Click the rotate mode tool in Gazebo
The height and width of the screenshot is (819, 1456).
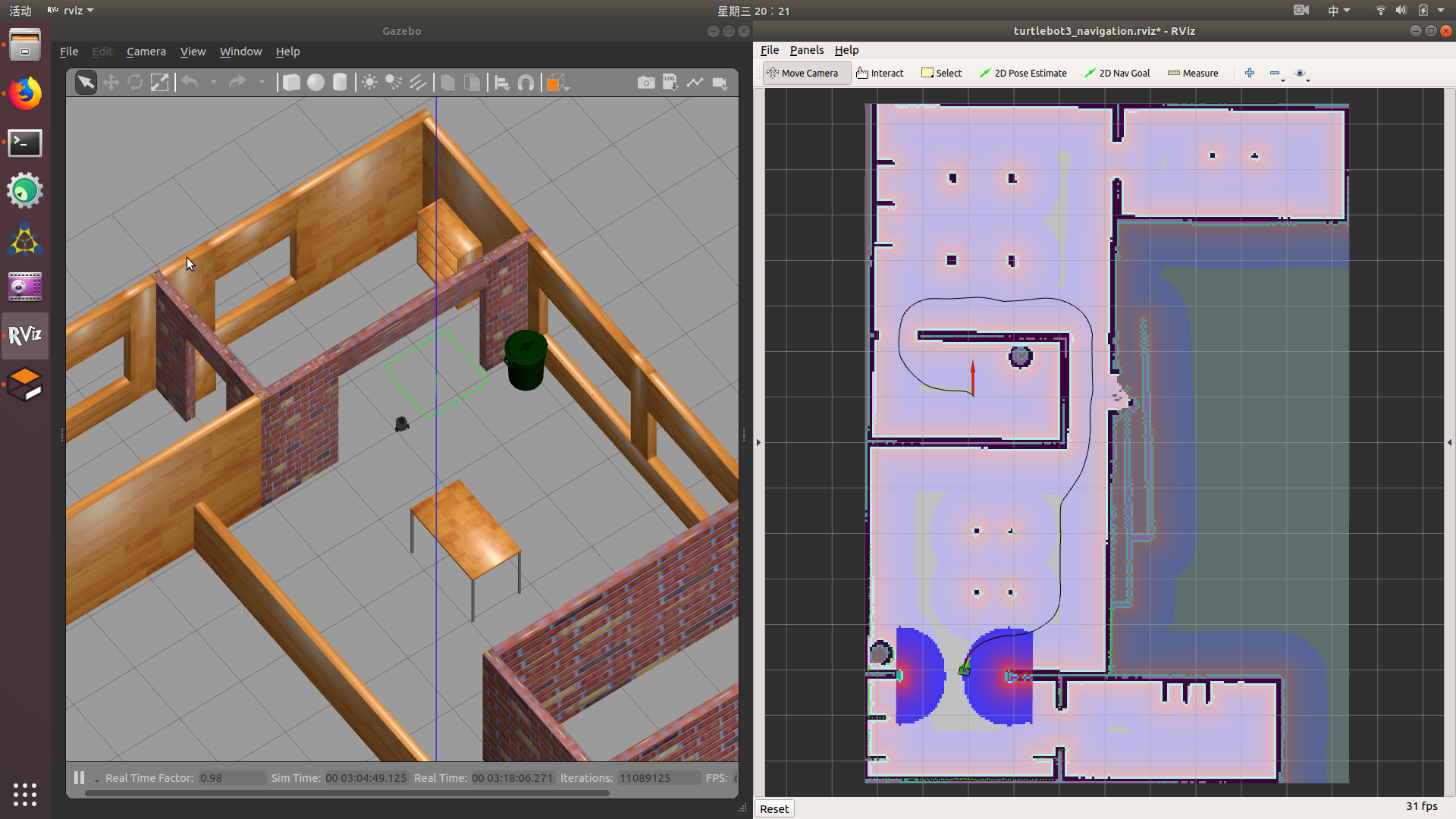click(x=135, y=83)
